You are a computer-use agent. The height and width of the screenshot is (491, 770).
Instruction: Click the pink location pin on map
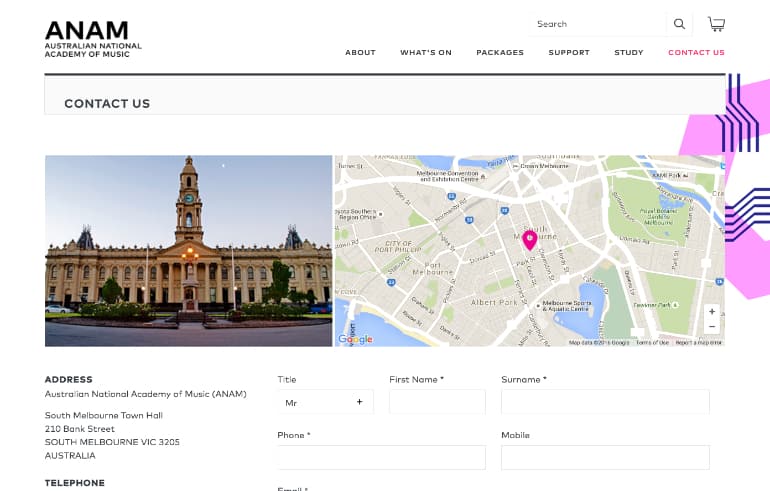click(529, 240)
